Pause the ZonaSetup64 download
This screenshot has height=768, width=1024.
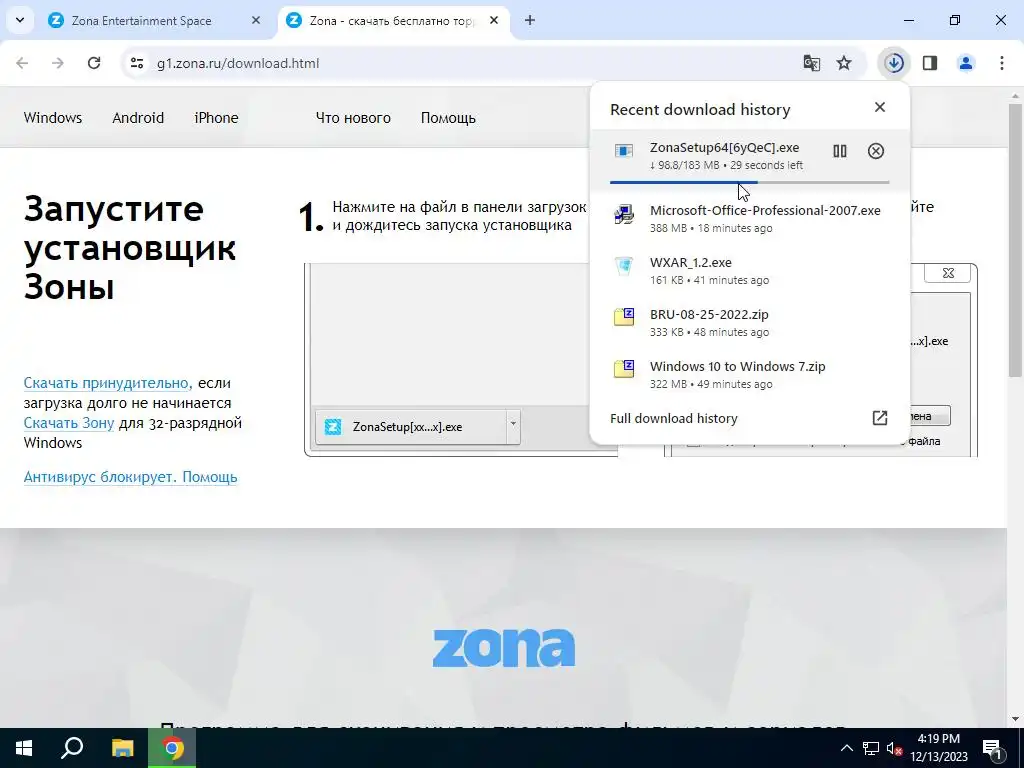(839, 151)
